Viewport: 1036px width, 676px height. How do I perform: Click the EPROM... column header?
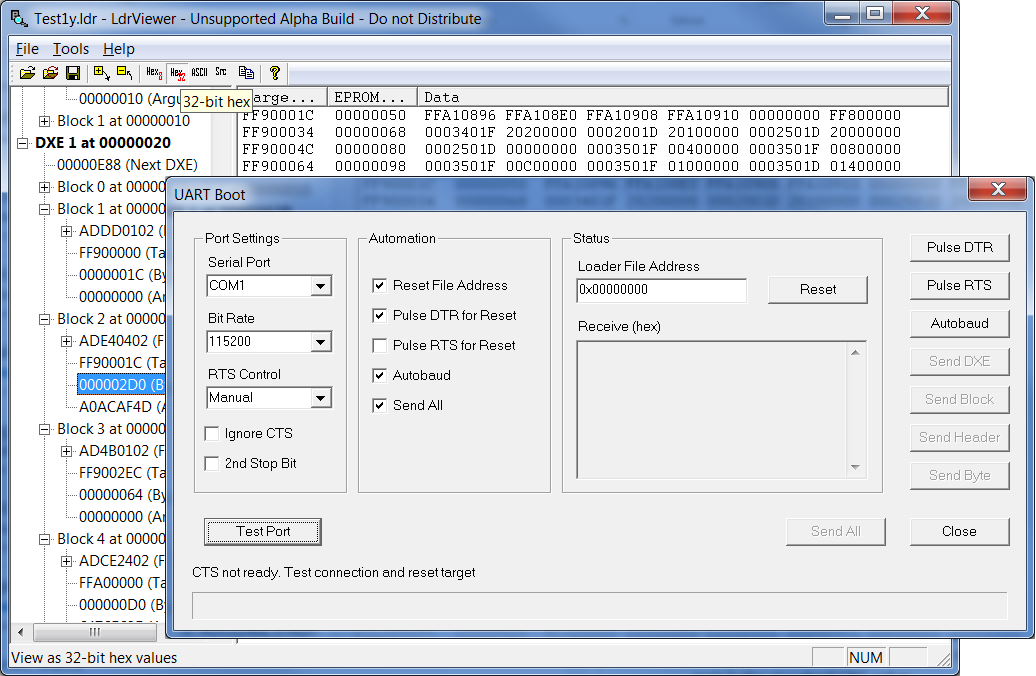coord(372,97)
